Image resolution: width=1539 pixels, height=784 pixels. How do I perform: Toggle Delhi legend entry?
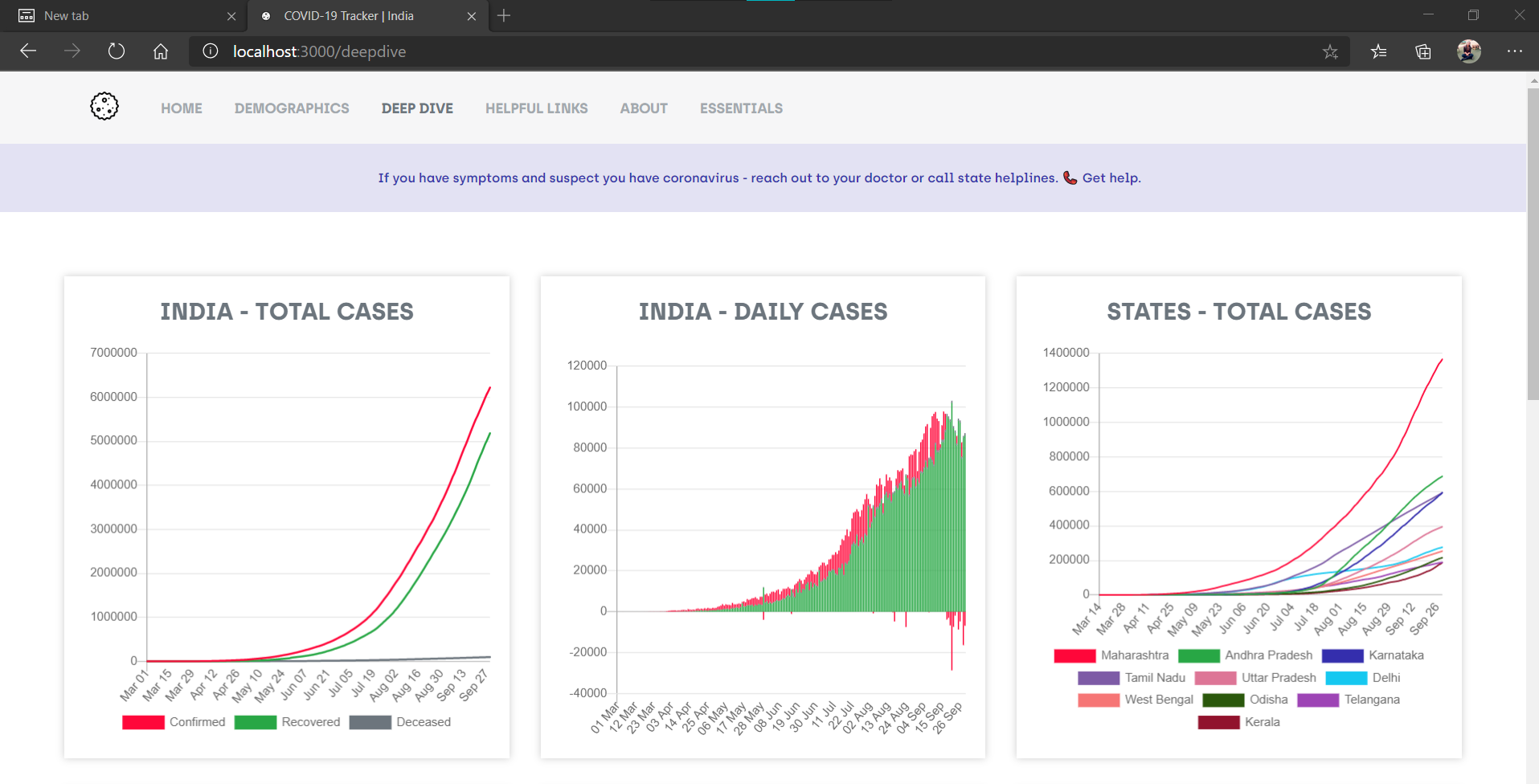(x=1363, y=678)
